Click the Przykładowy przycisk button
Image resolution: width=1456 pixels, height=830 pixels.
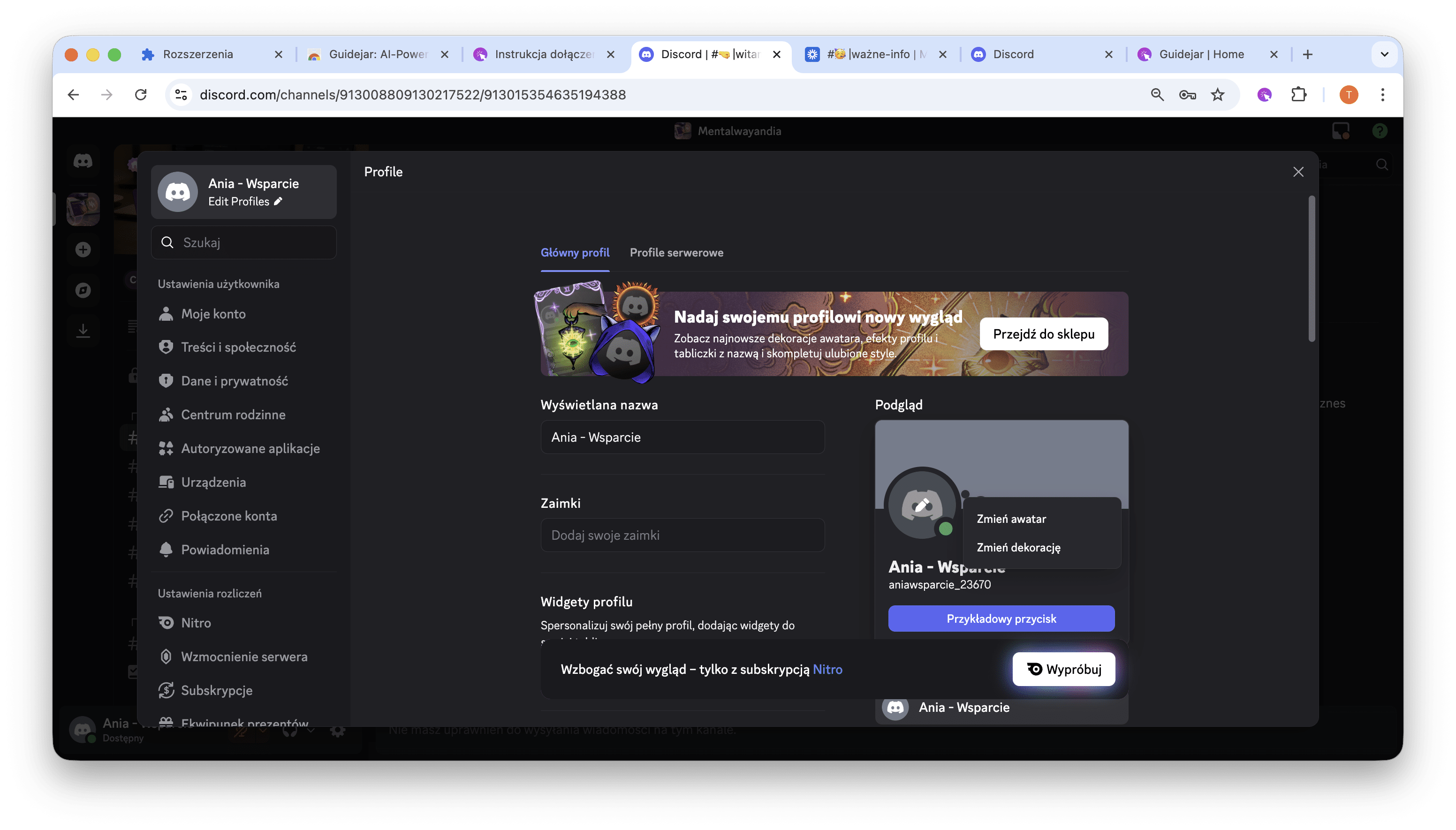[1001, 619]
